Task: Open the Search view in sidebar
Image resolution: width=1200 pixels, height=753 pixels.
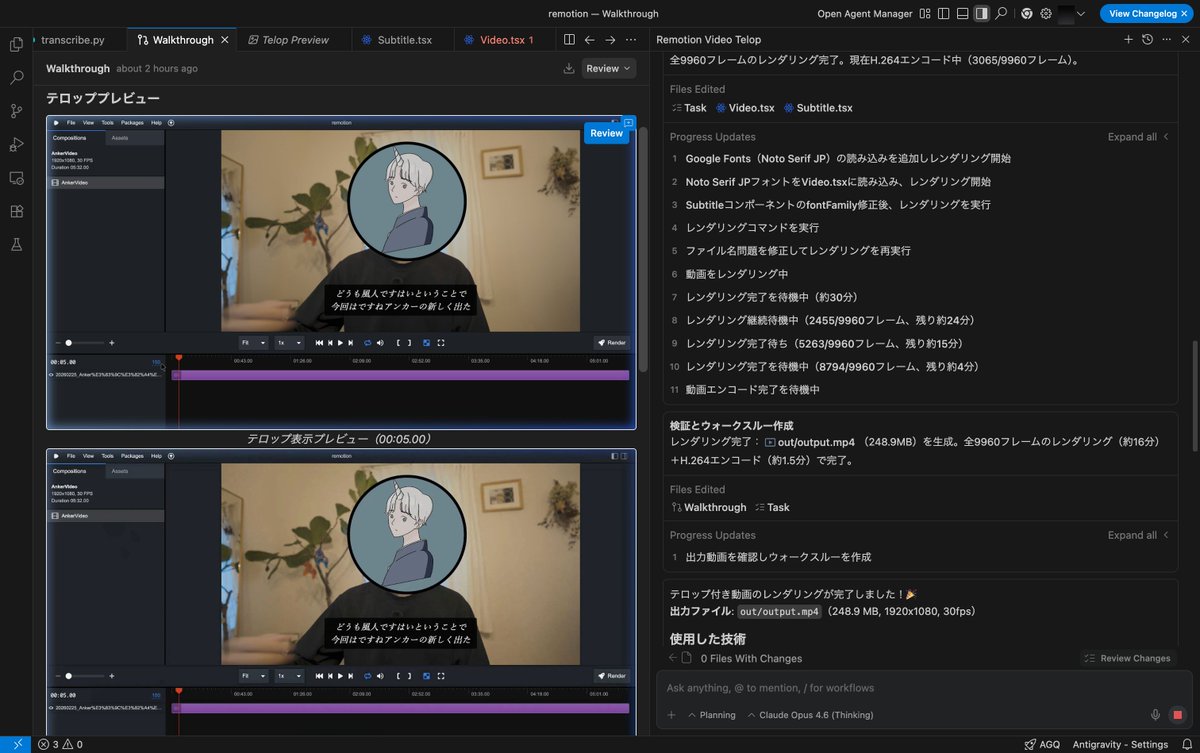Action: tap(16, 77)
